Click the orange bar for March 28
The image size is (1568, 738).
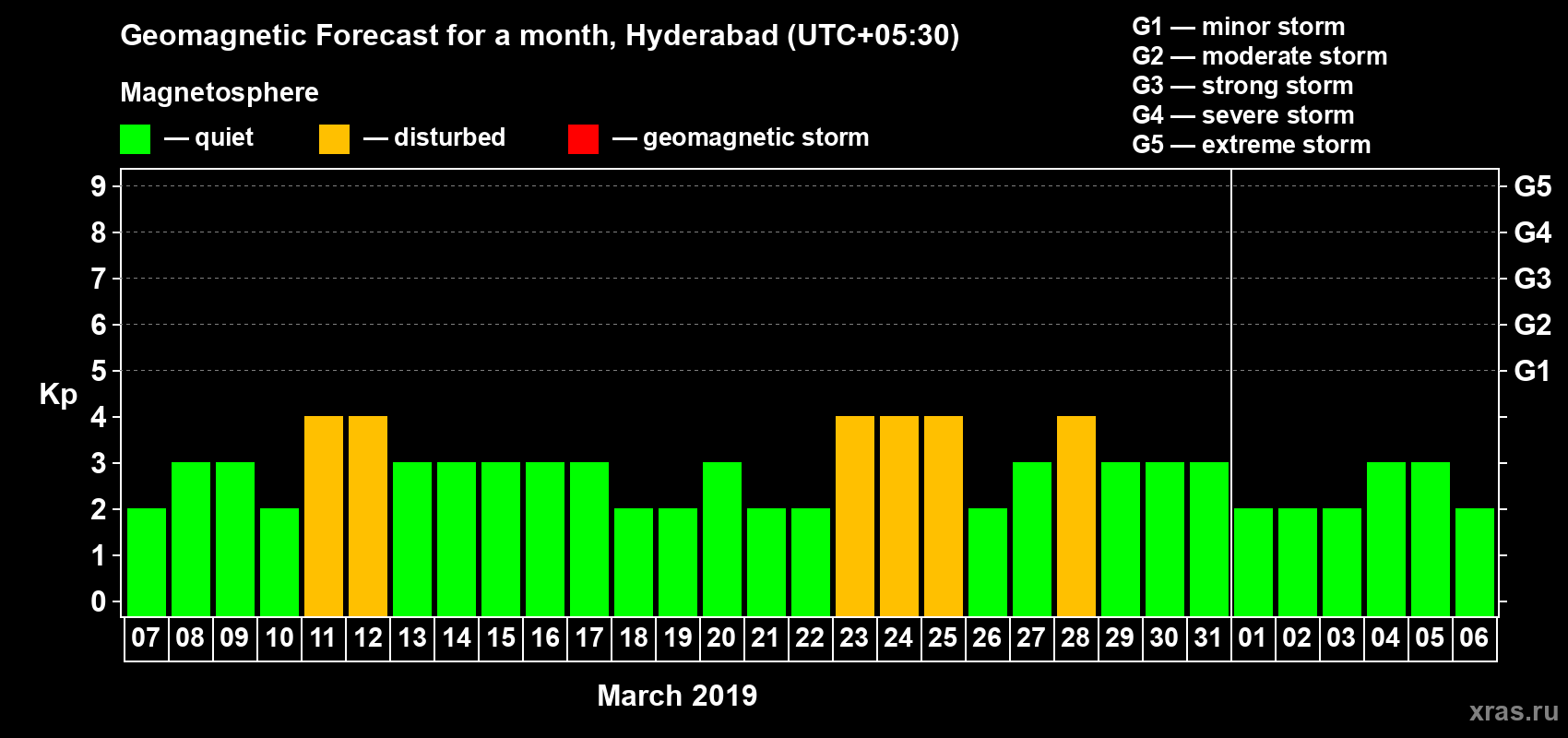click(x=1076, y=517)
